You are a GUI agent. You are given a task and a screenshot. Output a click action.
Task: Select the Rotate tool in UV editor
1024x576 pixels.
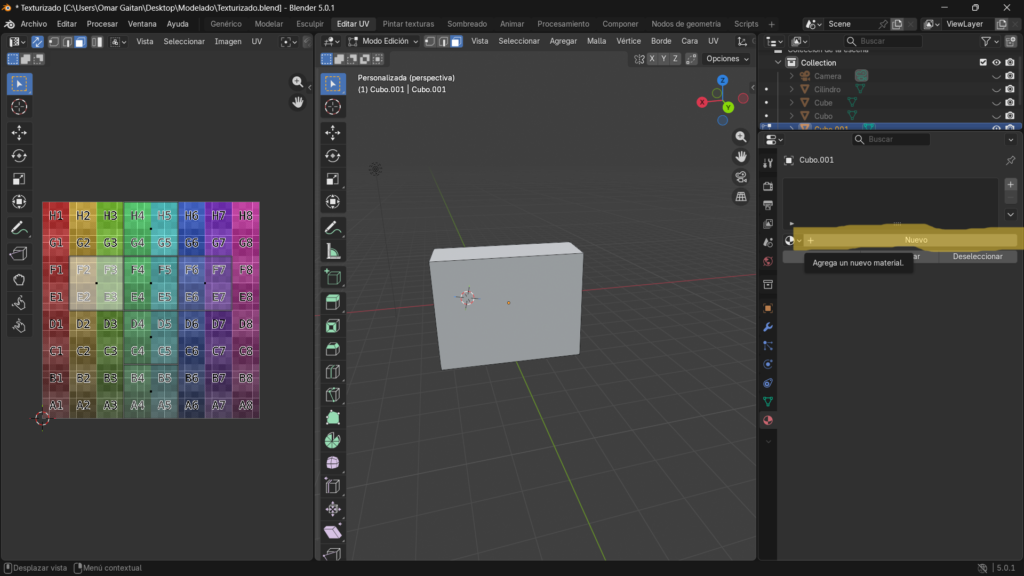[19, 155]
